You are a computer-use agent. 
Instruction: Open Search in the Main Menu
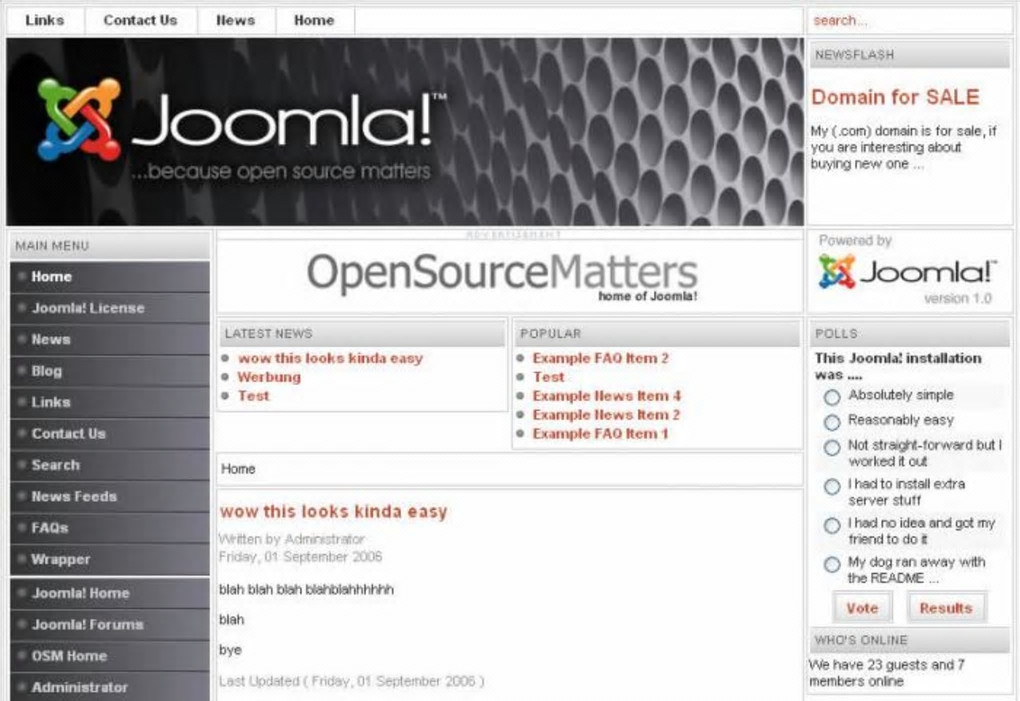(110, 465)
